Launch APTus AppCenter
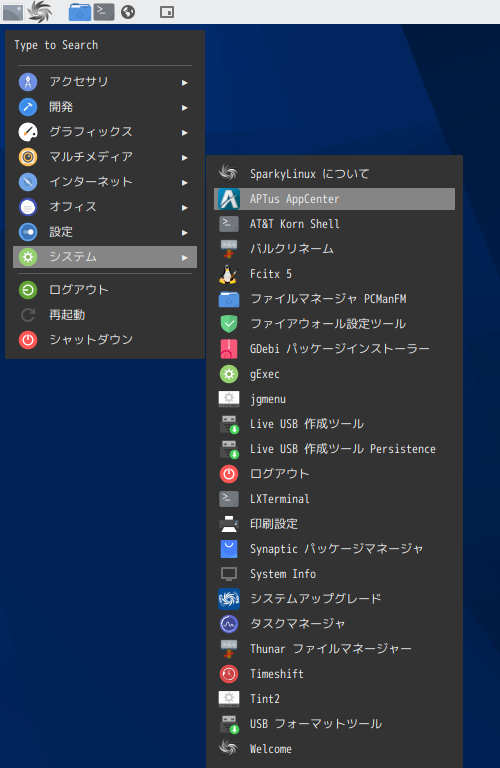 click(x=334, y=199)
